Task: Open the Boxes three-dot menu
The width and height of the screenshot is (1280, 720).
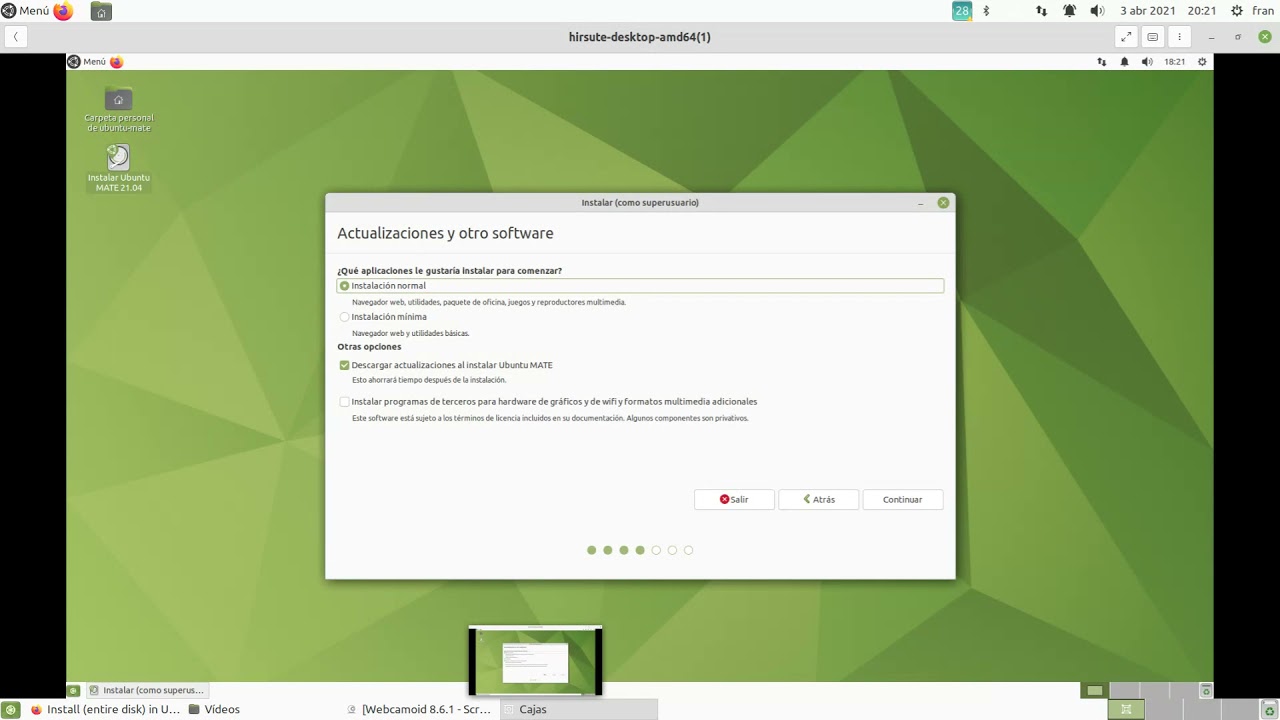Action: pyautogui.click(x=1179, y=37)
